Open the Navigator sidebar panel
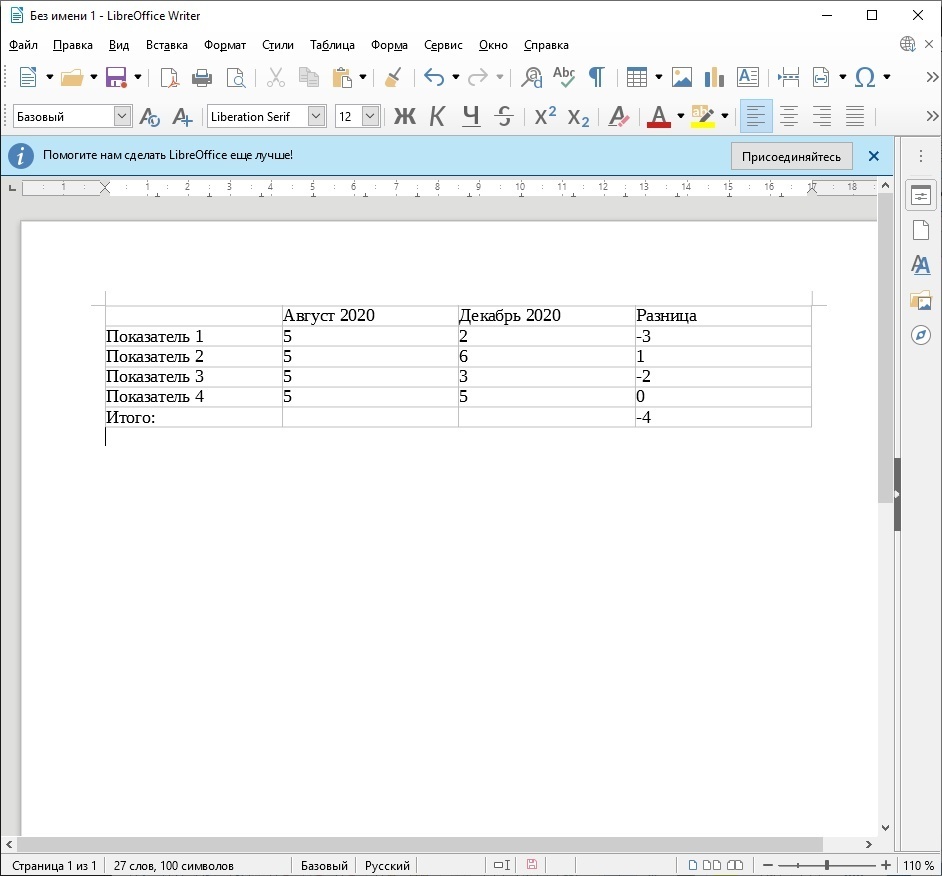The width and height of the screenshot is (942, 876). 921,335
